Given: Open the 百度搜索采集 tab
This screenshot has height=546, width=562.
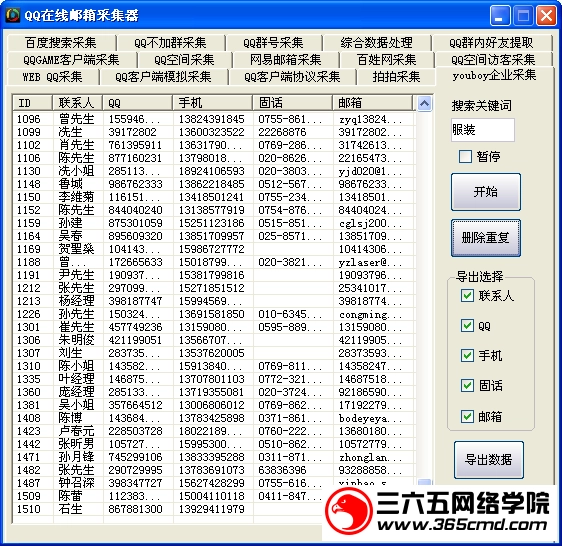Looking at the screenshot, I should (61, 43).
